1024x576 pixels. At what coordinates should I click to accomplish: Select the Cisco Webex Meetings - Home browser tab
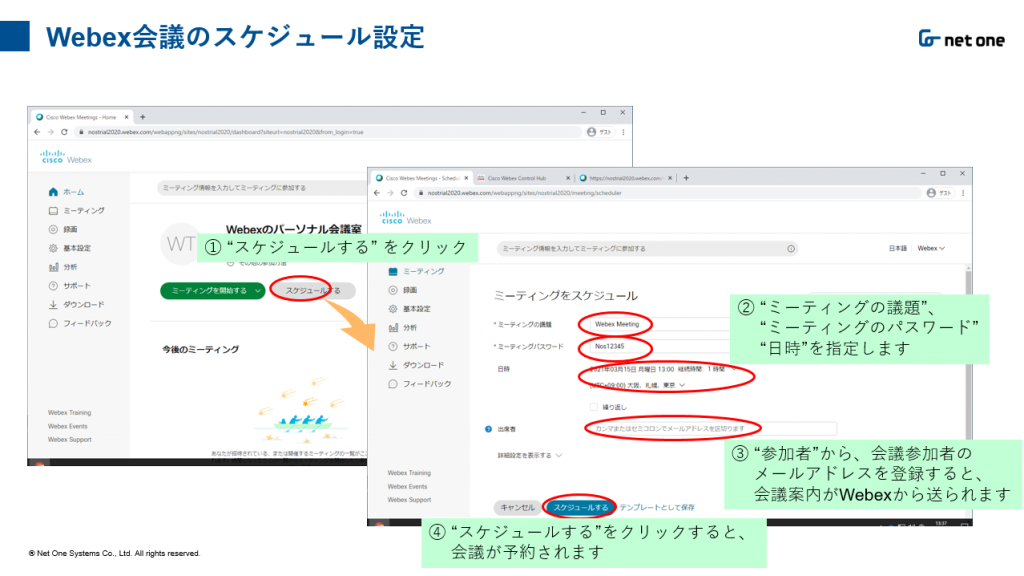click(82, 118)
